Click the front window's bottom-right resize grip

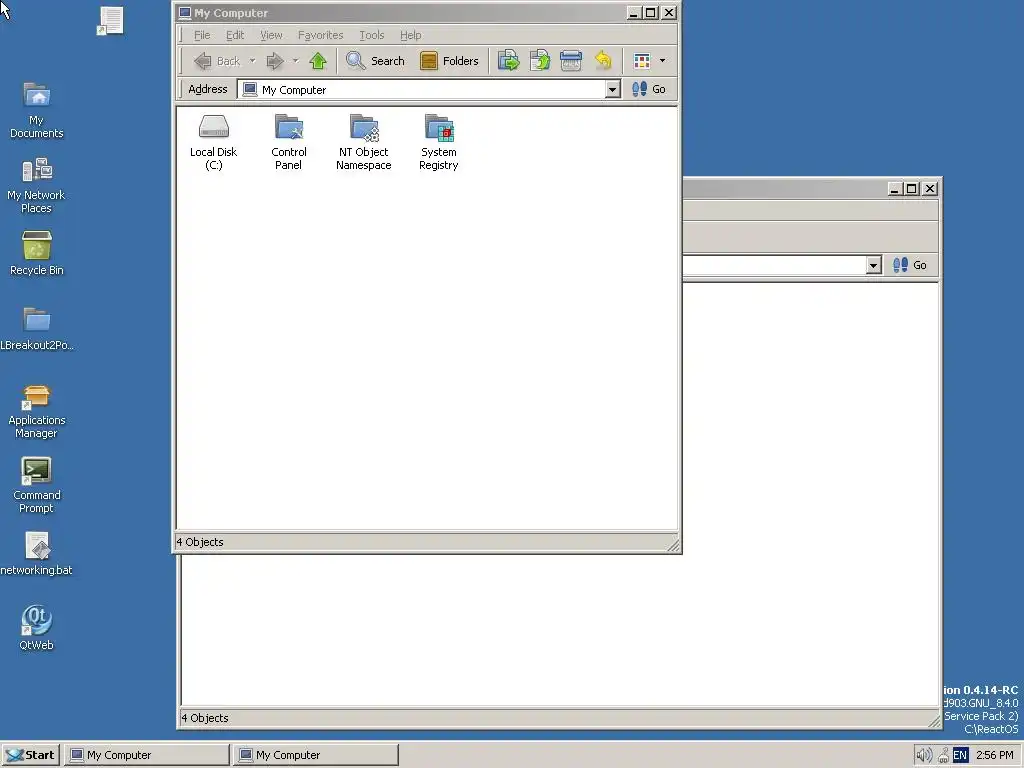[673, 545]
